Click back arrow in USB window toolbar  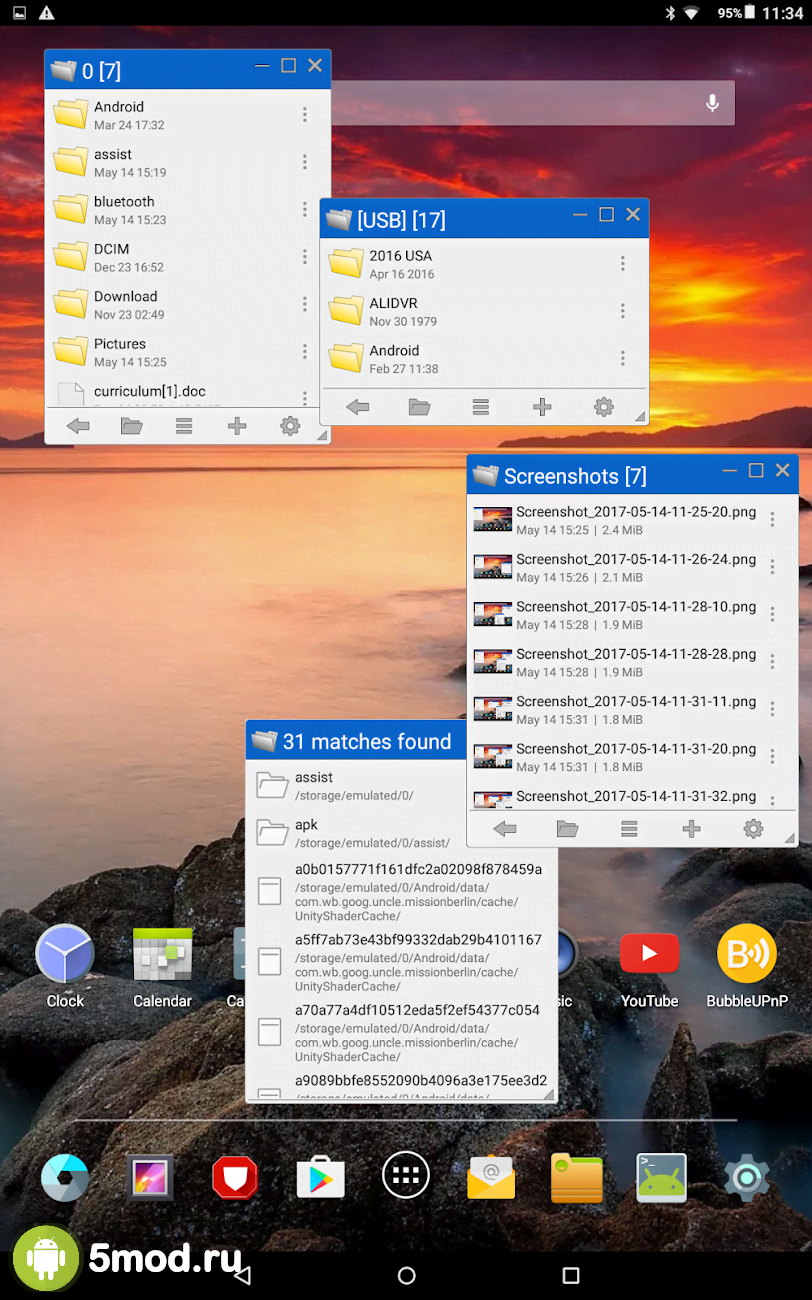coord(358,407)
